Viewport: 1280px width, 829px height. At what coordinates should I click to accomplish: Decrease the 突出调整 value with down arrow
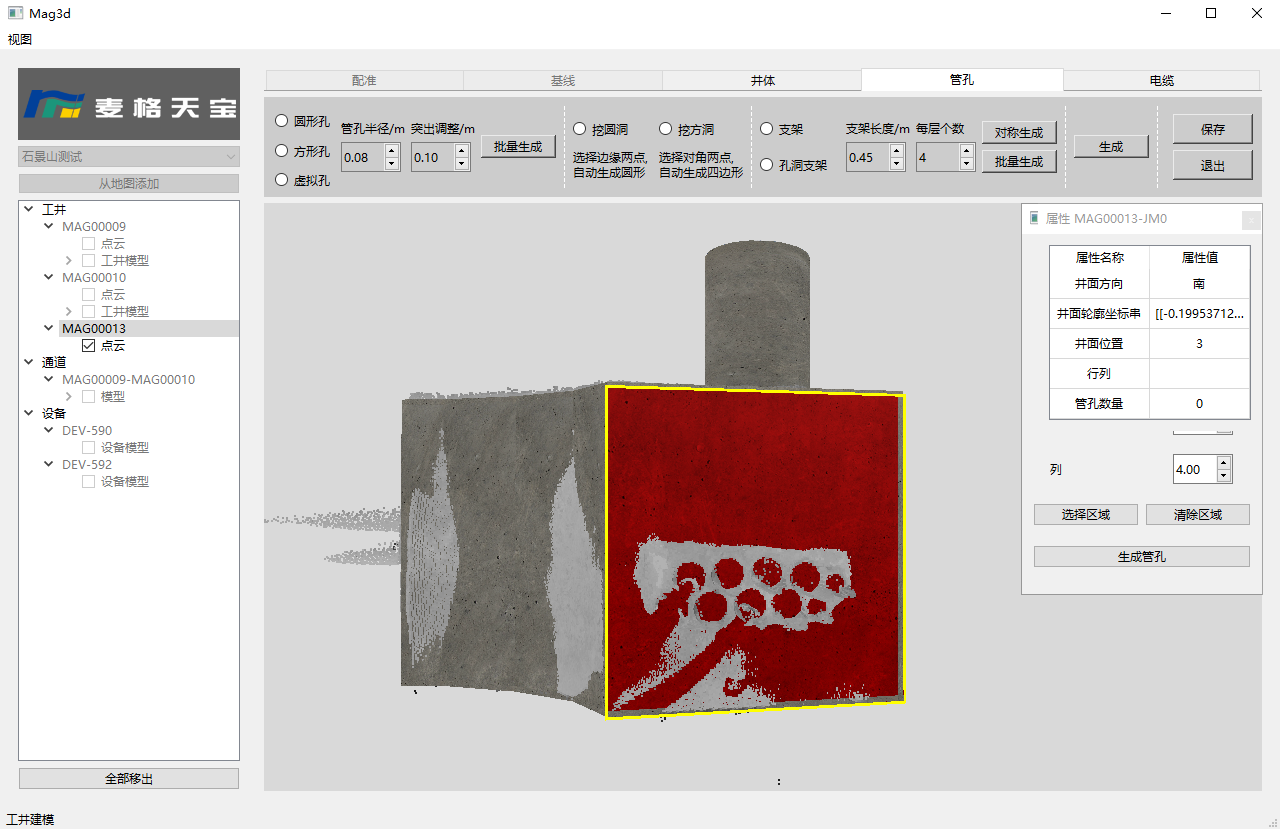(461, 164)
